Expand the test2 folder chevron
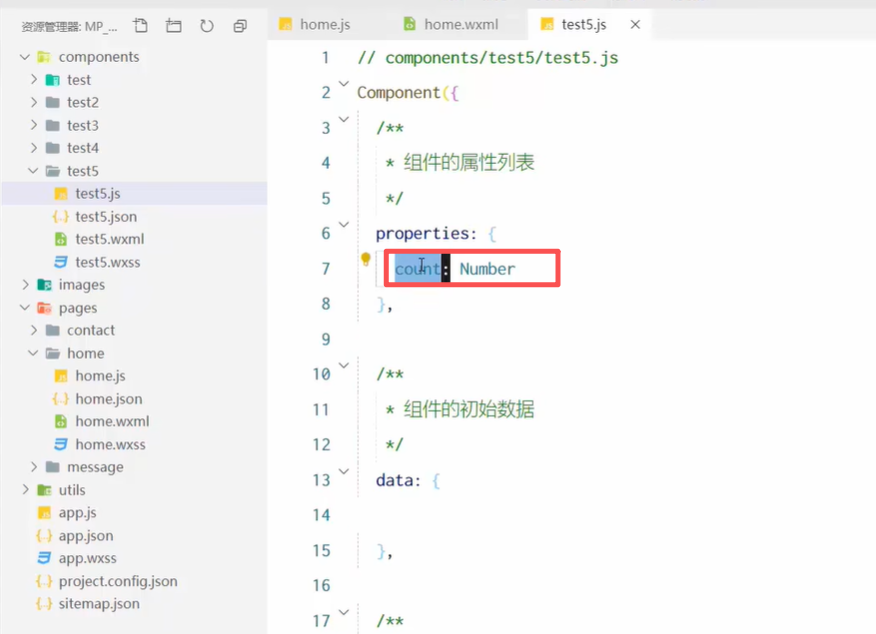 pyautogui.click(x=34, y=102)
